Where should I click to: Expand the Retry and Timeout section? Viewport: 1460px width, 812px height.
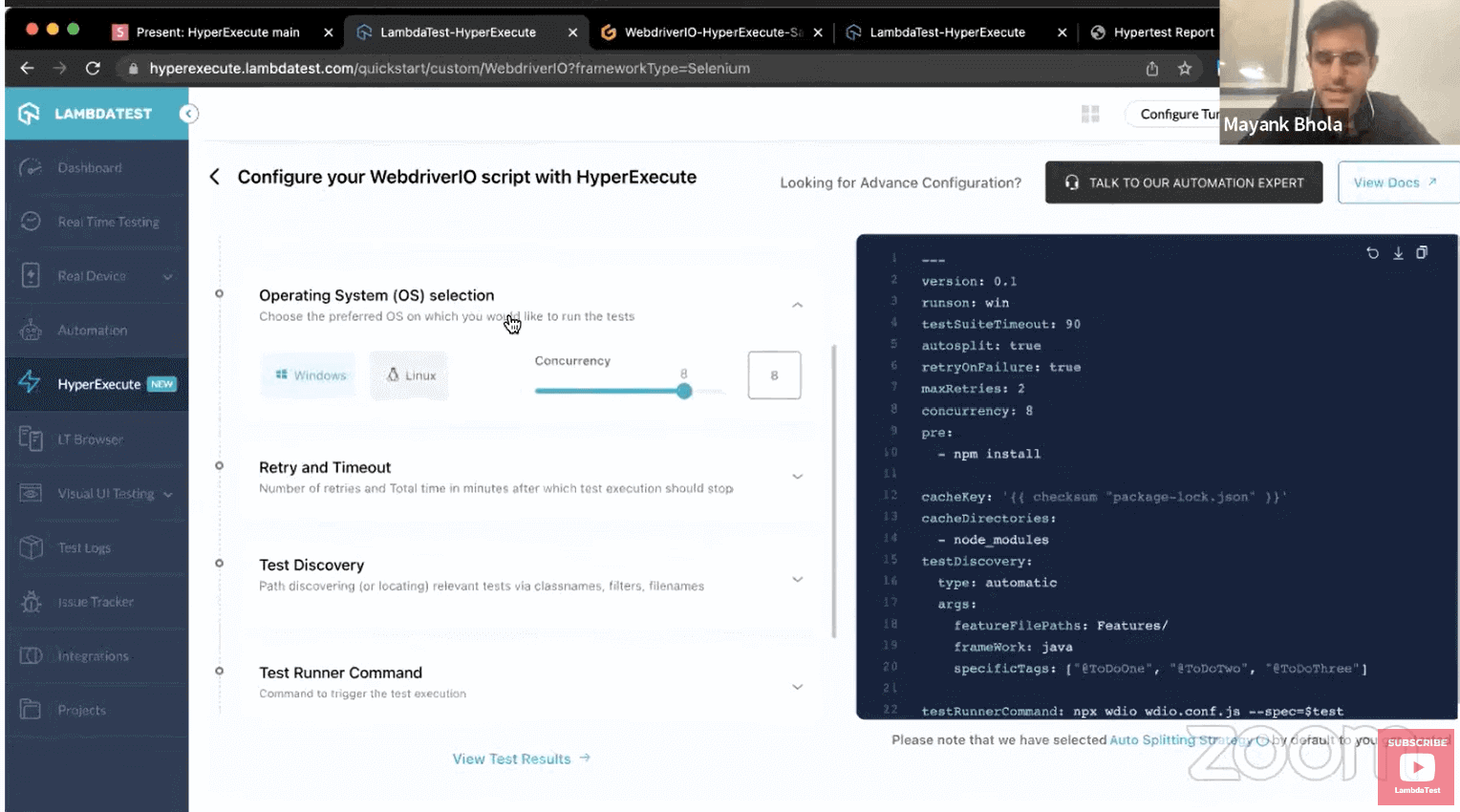tap(799, 476)
